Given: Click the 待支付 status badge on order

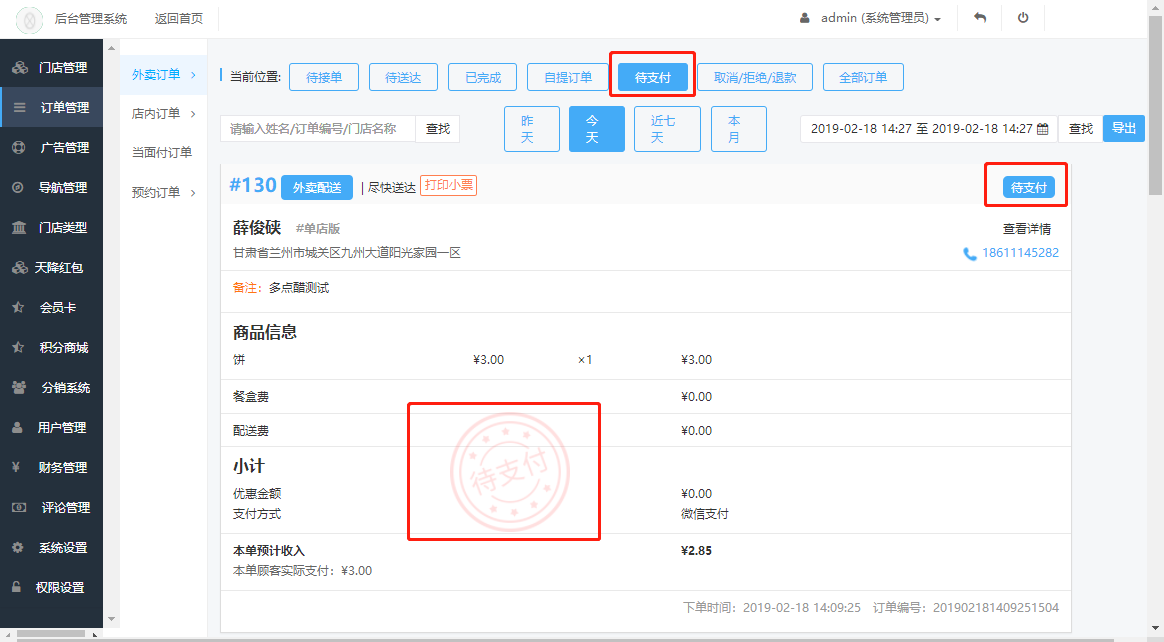Looking at the screenshot, I should point(1028,187).
